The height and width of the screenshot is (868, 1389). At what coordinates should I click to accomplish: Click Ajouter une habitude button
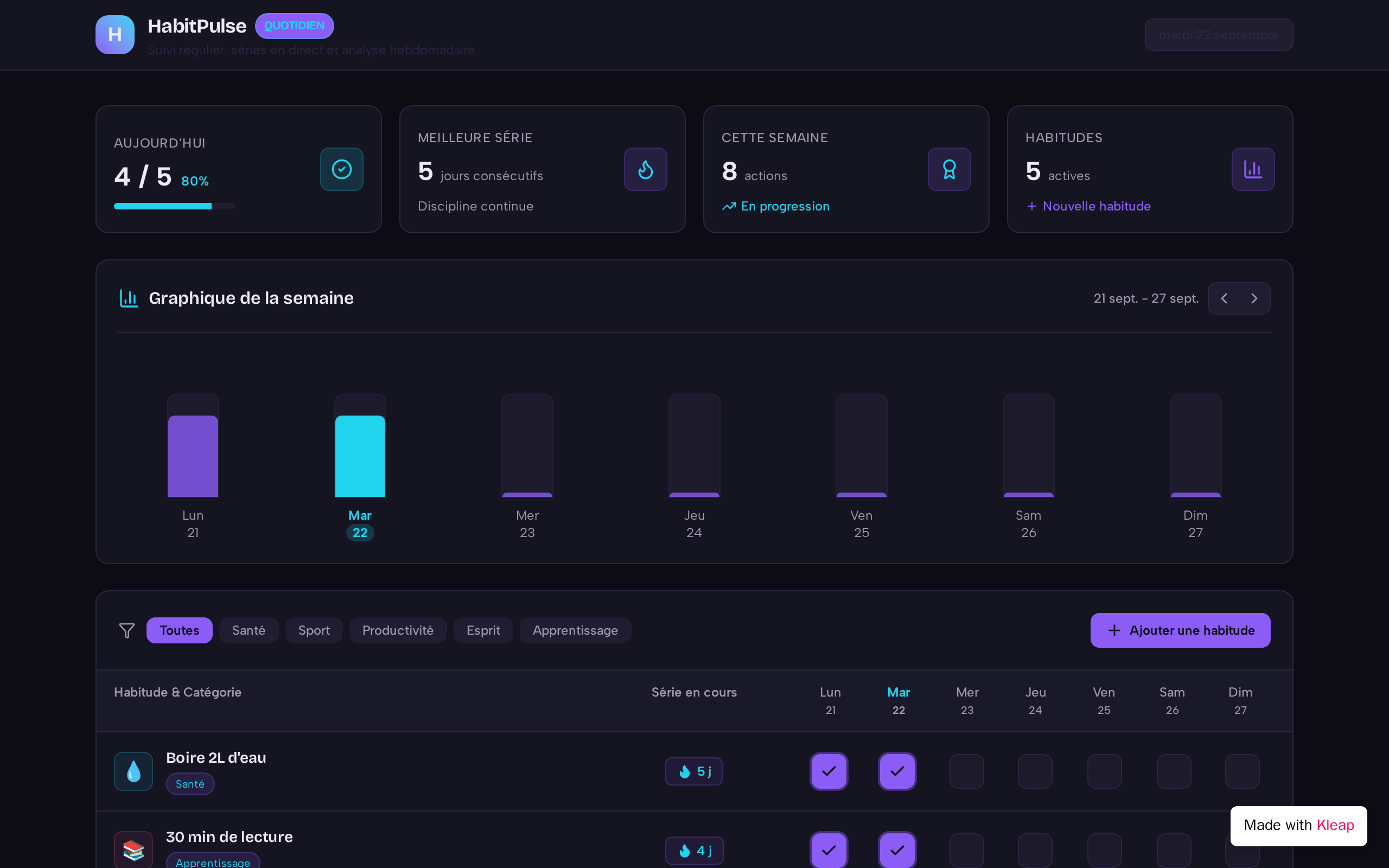click(x=1180, y=630)
